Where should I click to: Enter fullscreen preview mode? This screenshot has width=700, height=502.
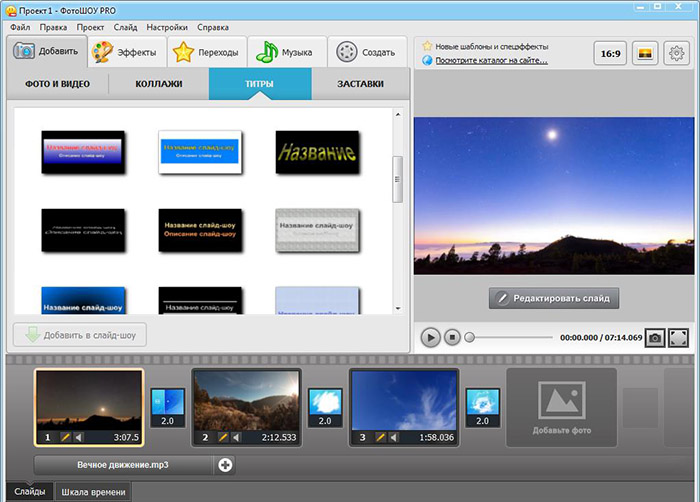pyautogui.click(x=679, y=338)
